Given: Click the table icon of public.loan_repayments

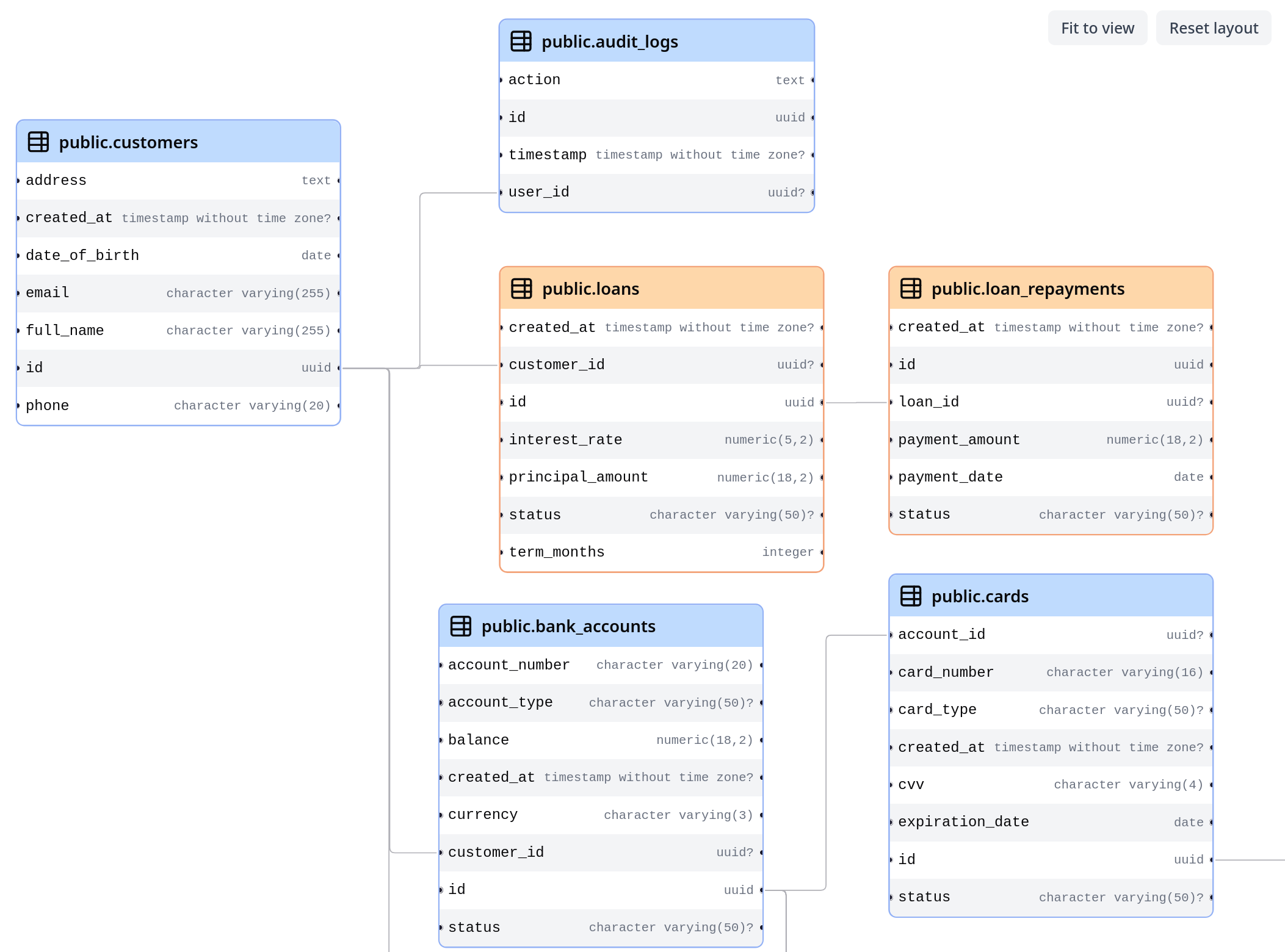Looking at the screenshot, I should [x=911, y=289].
